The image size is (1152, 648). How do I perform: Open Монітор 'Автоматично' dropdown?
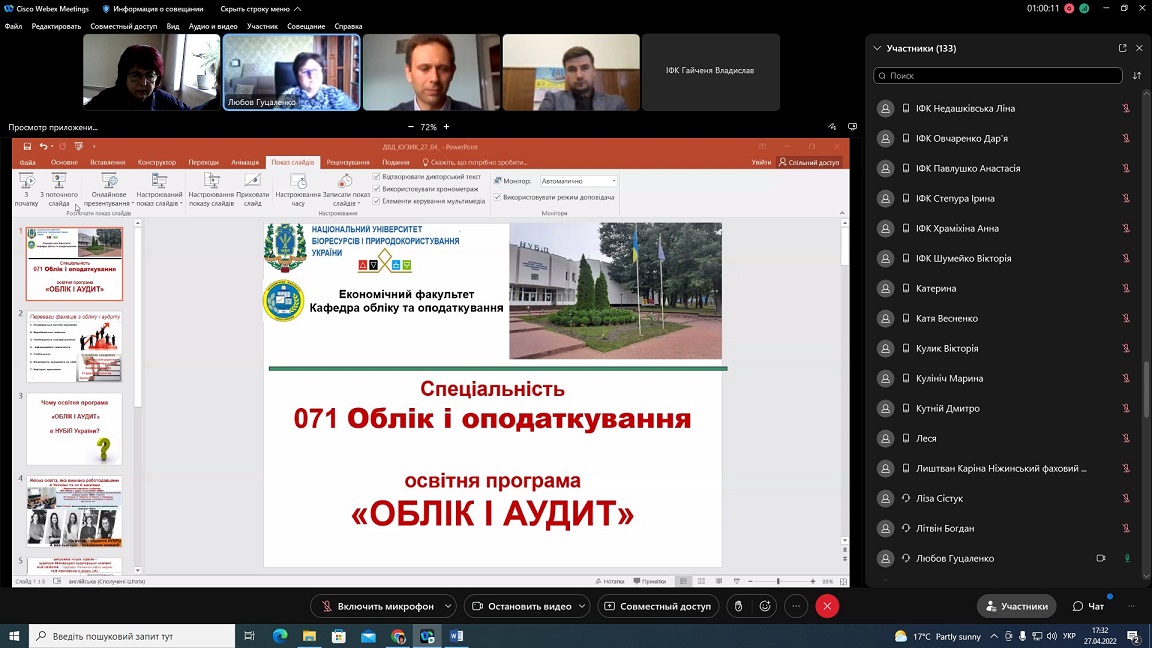pyautogui.click(x=578, y=181)
